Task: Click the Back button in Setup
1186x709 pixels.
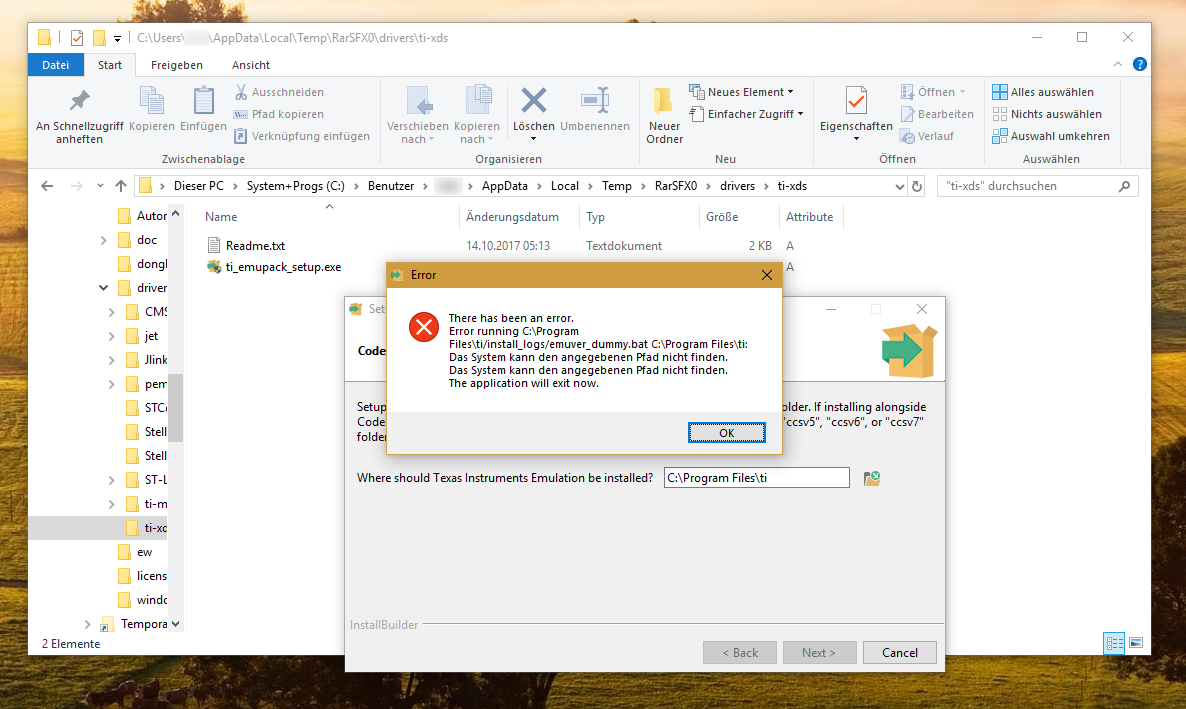Action: click(740, 652)
